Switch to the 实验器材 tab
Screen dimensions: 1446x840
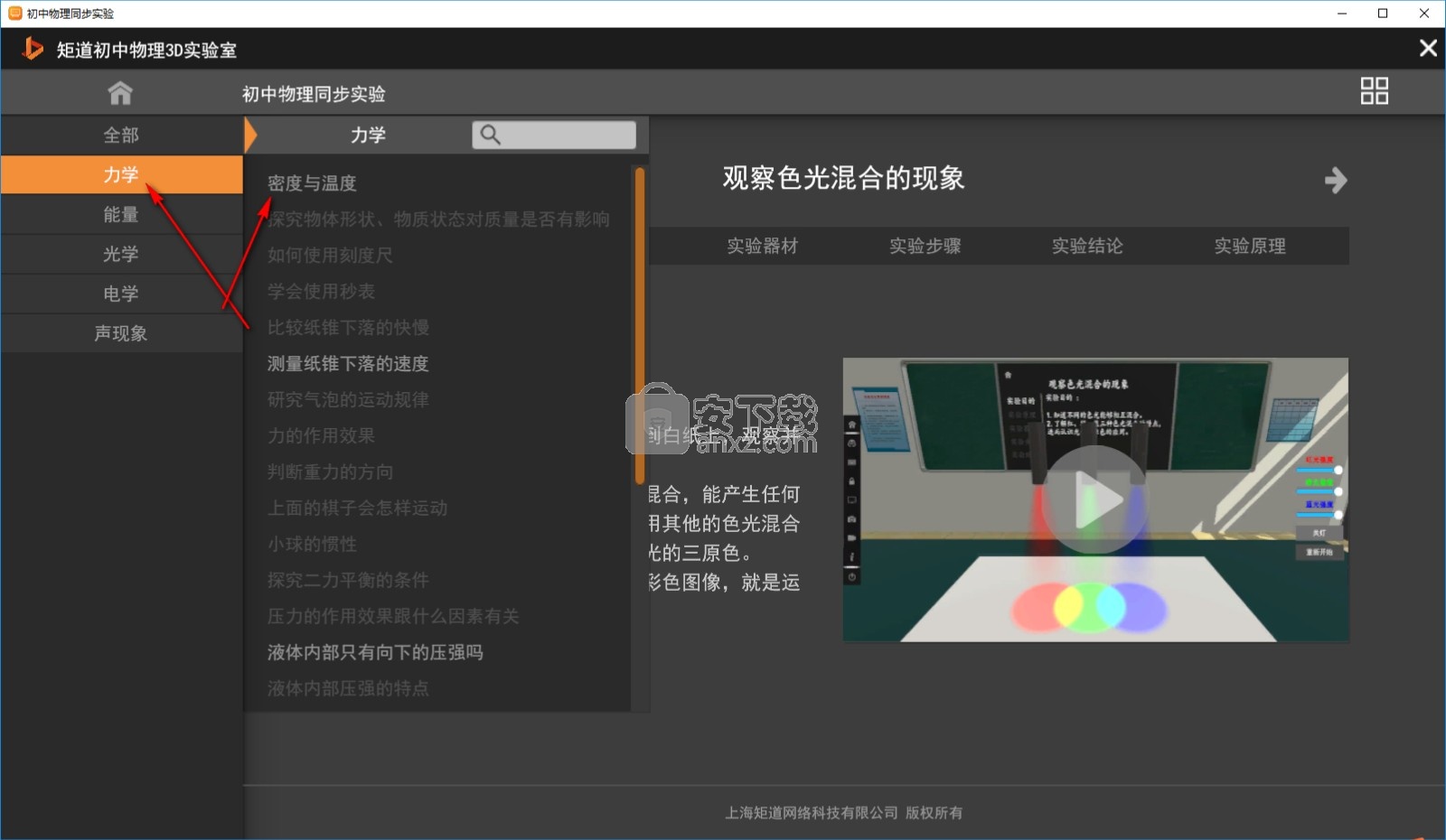(763, 246)
